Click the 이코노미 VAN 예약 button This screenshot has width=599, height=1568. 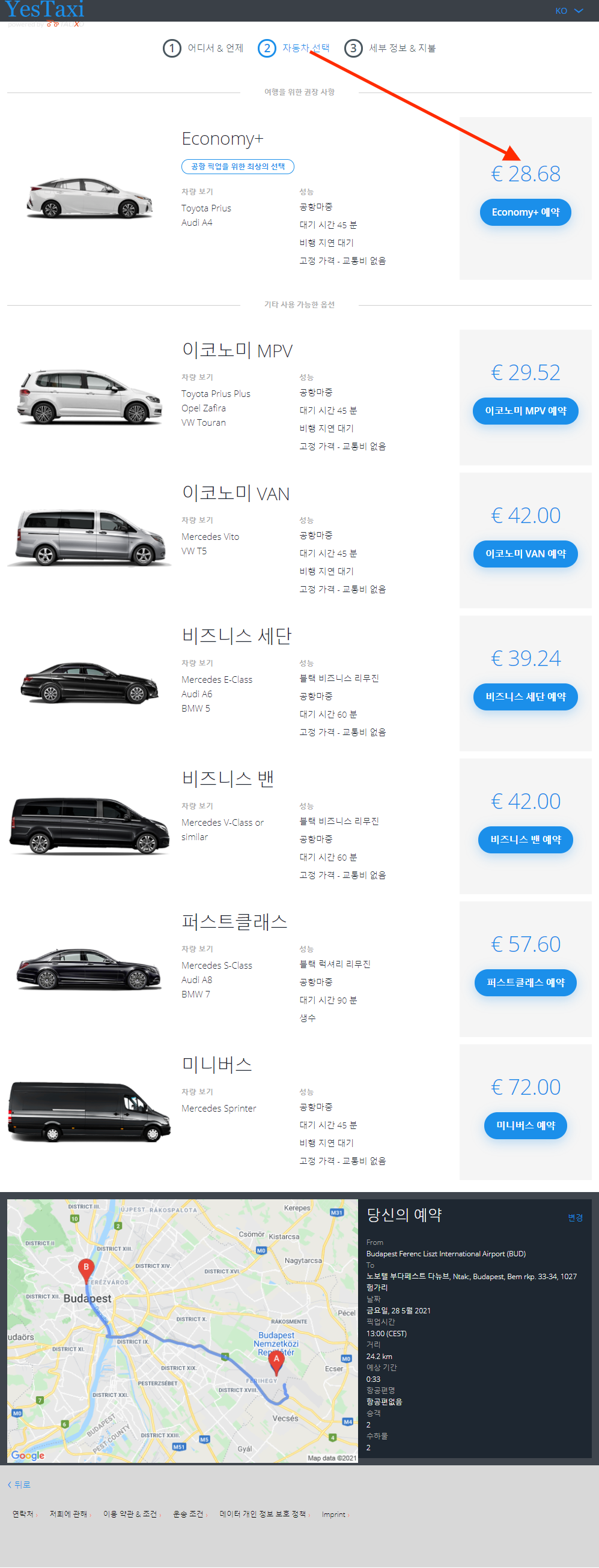pos(525,554)
